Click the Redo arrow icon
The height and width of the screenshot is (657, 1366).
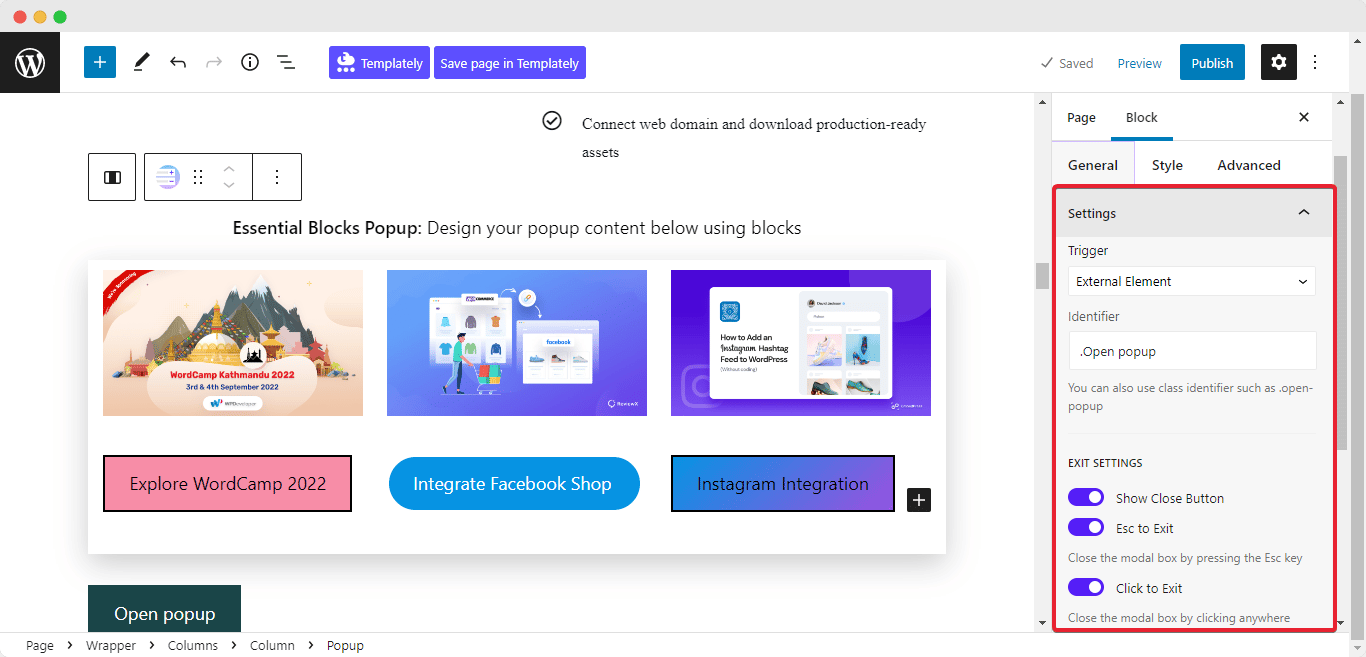(x=214, y=62)
